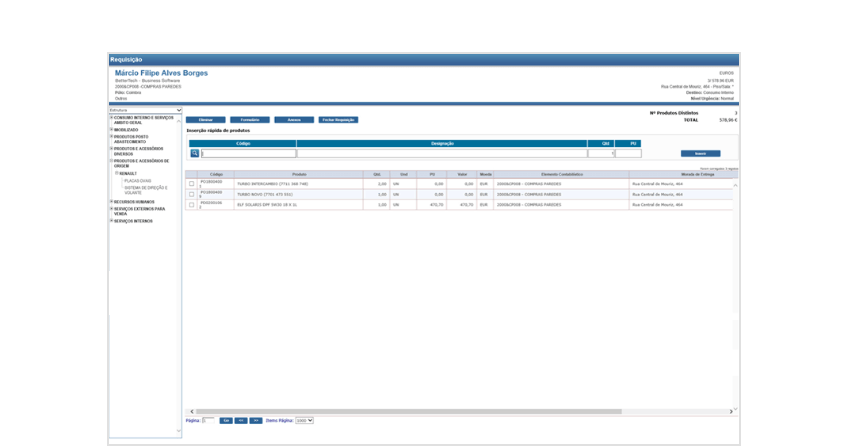Click the Eliminar button
848x446 pixels.
coord(206,120)
